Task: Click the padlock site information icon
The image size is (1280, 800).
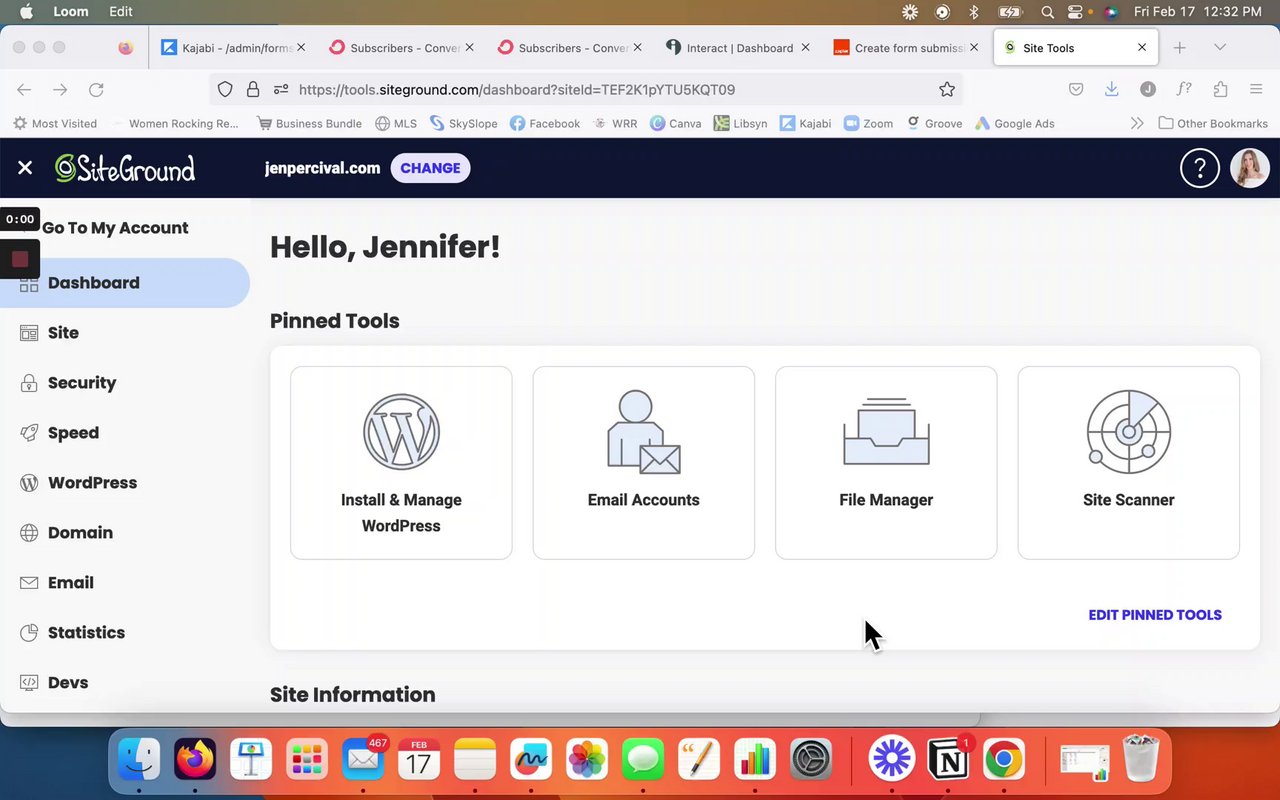Action: click(253, 90)
